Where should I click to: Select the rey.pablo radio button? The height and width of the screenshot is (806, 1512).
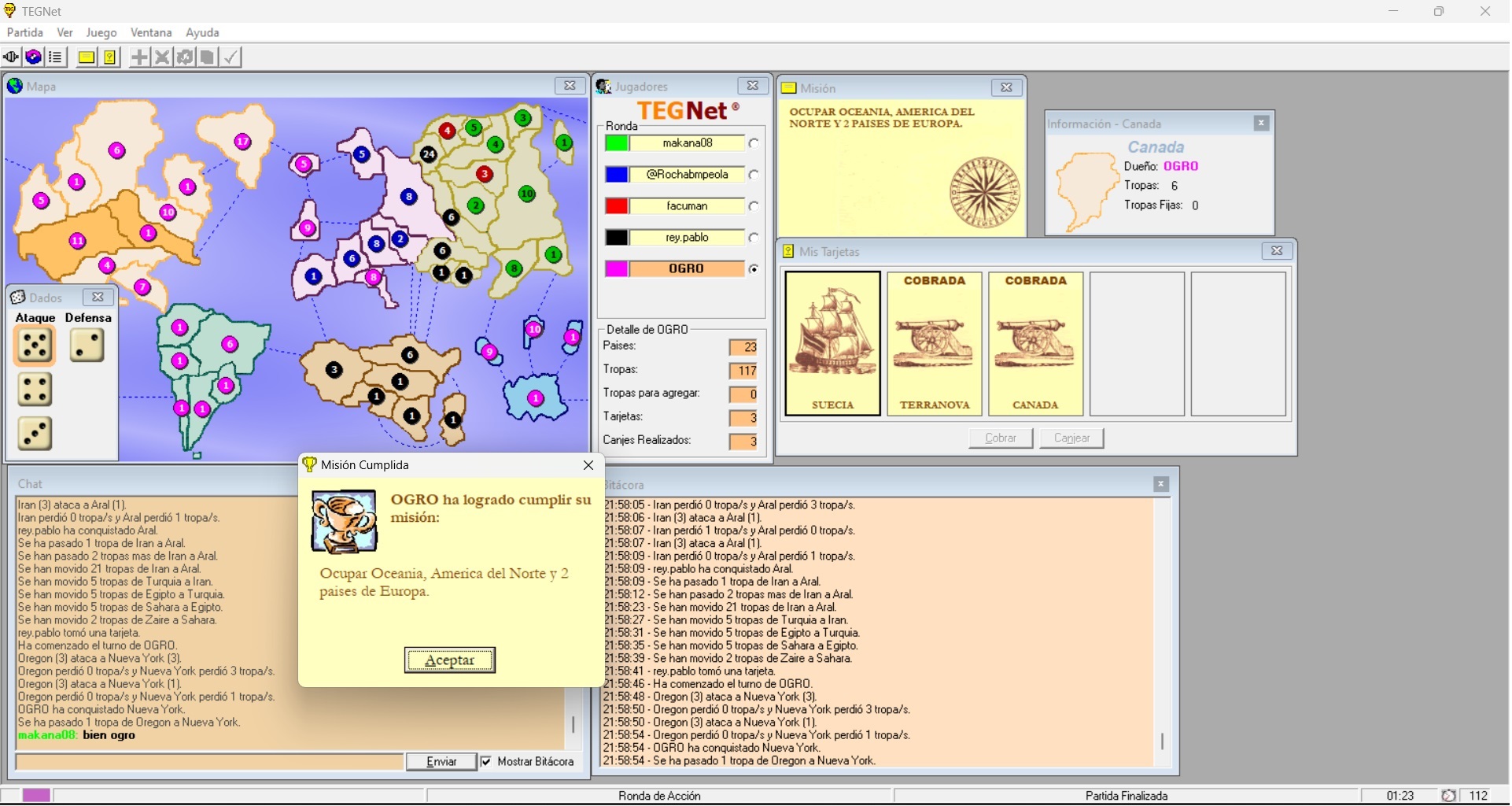point(754,238)
